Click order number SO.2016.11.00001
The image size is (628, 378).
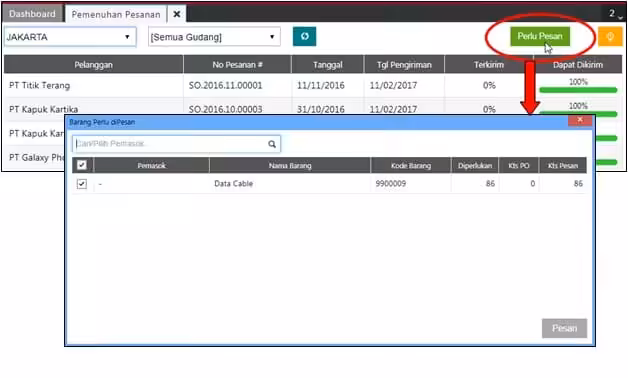pos(225,85)
